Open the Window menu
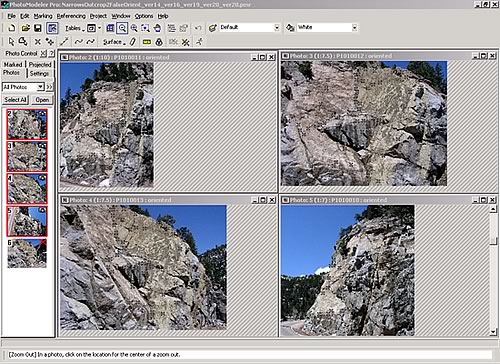The height and width of the screenshot is (364, 500). 121,16
